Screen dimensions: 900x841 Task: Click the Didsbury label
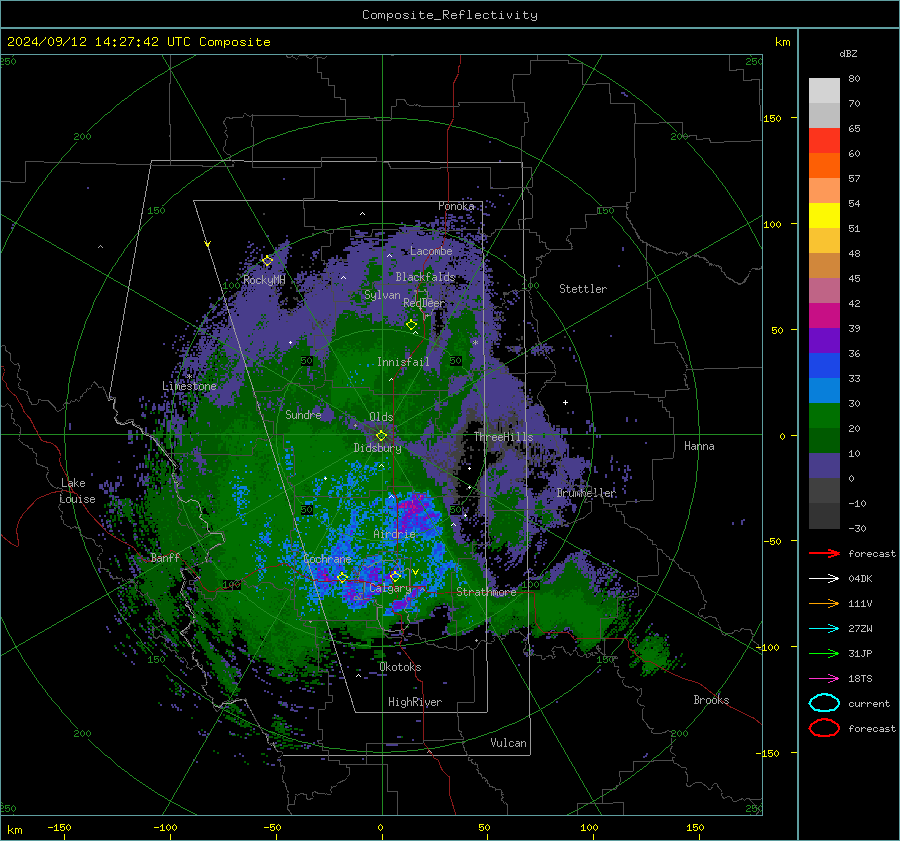tap(377, 448)
